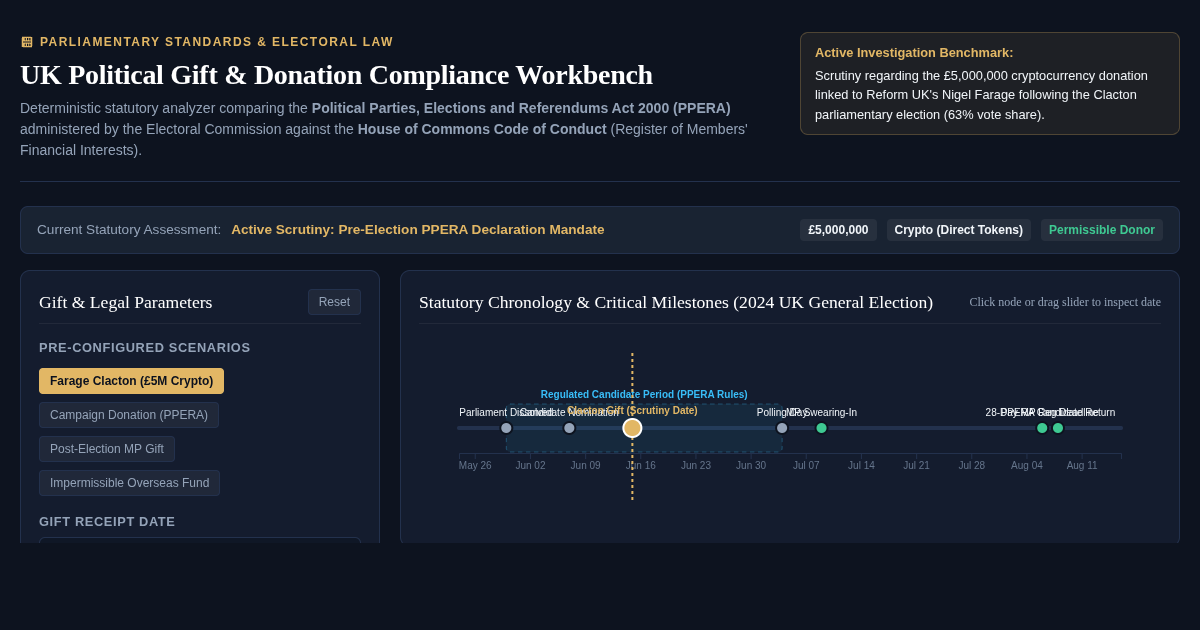Click the Crypto (Direct Tokens) badge

[x=959, y=230]
